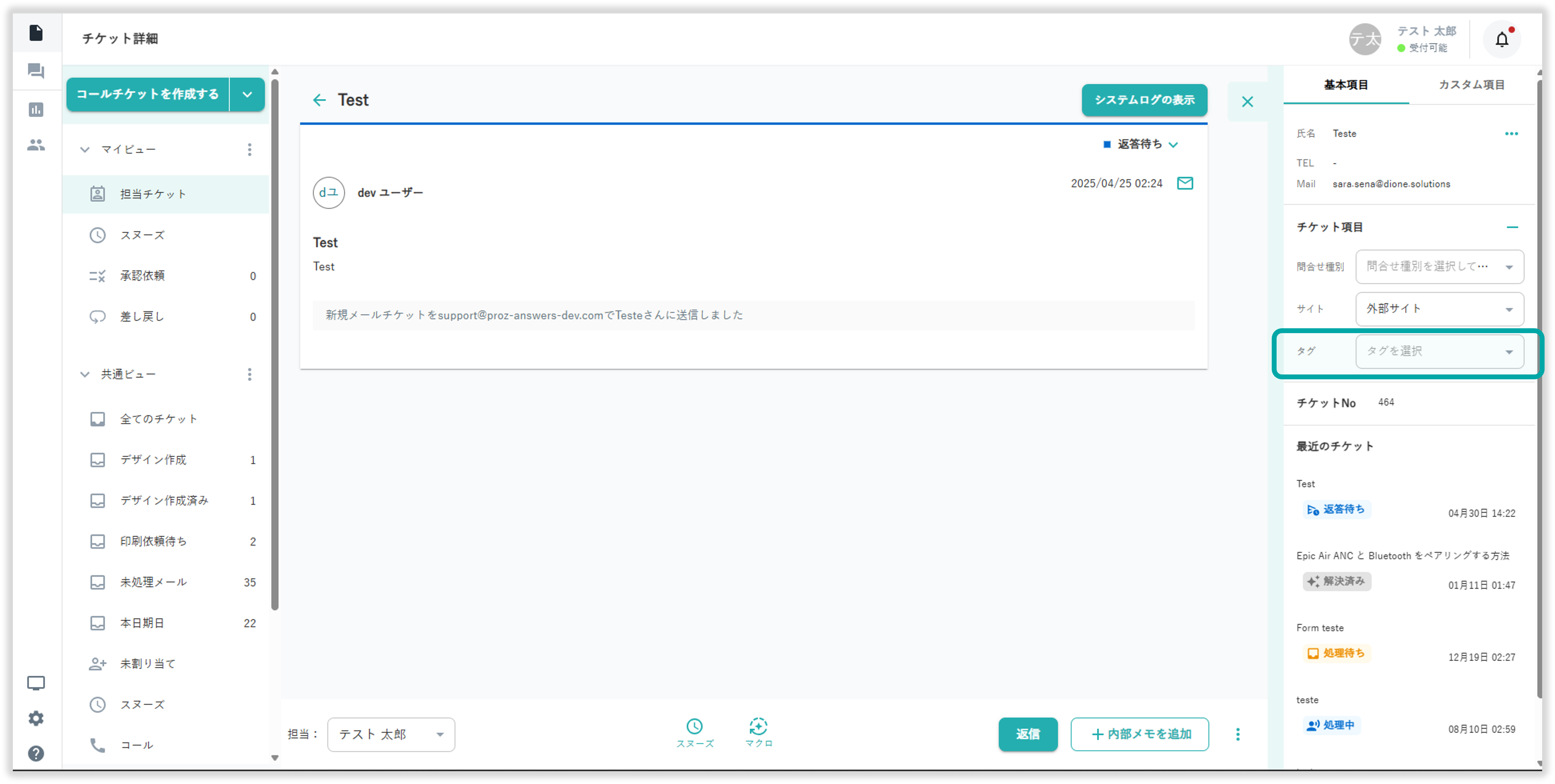Click the back arrow next to Test title
The image size is (1555, 784).
coord(319,100)
